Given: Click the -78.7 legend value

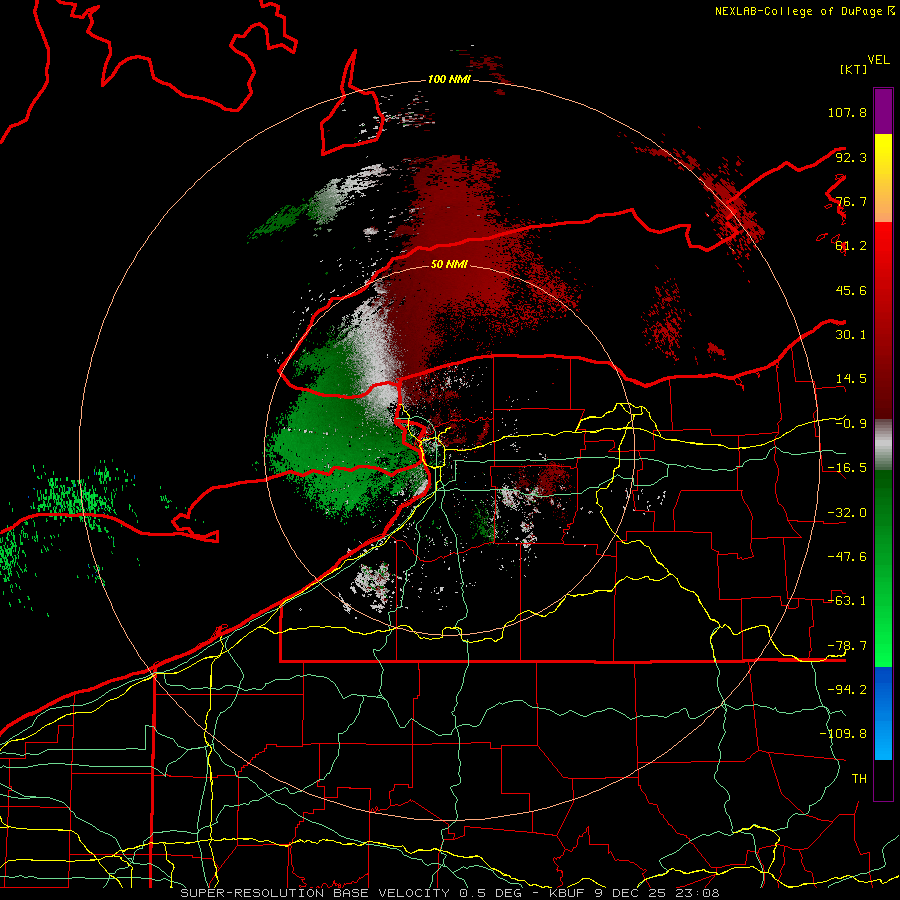Looking at the screenshot, I should (847, 646).
